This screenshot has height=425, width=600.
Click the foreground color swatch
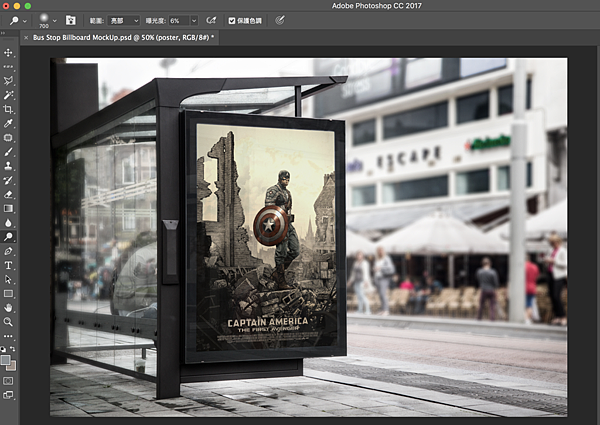[x=6, y=359]
